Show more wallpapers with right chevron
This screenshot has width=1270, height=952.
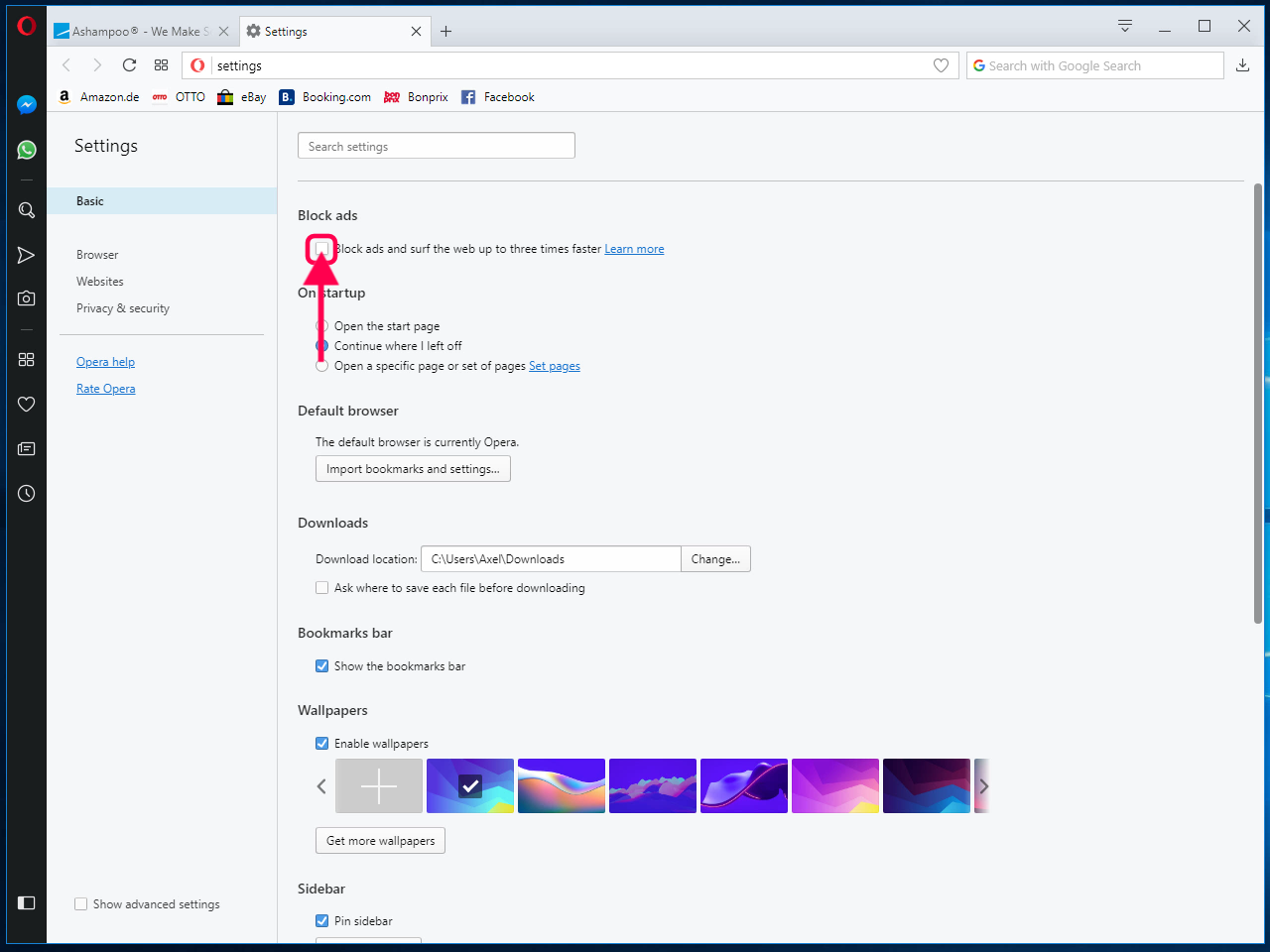point(983,786)
